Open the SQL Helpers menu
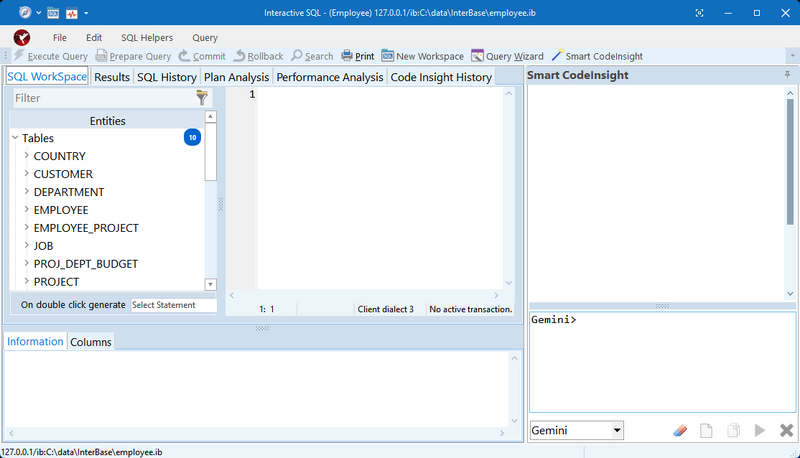 coord(147,38)
